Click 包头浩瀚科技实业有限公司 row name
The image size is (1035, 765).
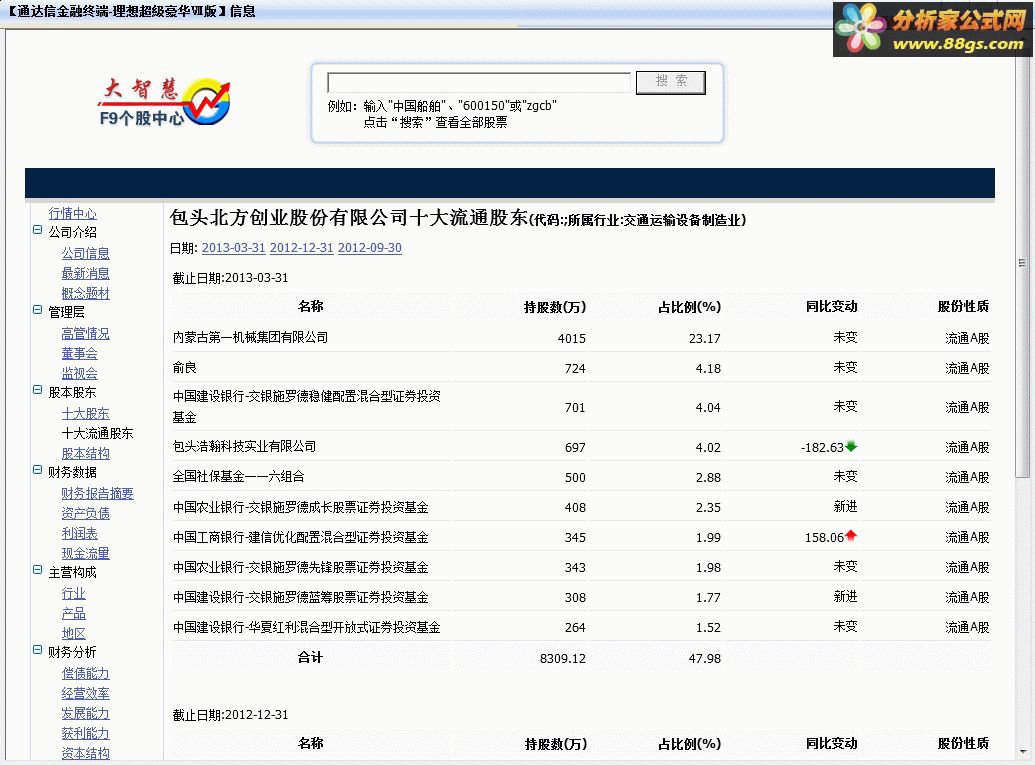click(x=244, y=446)
